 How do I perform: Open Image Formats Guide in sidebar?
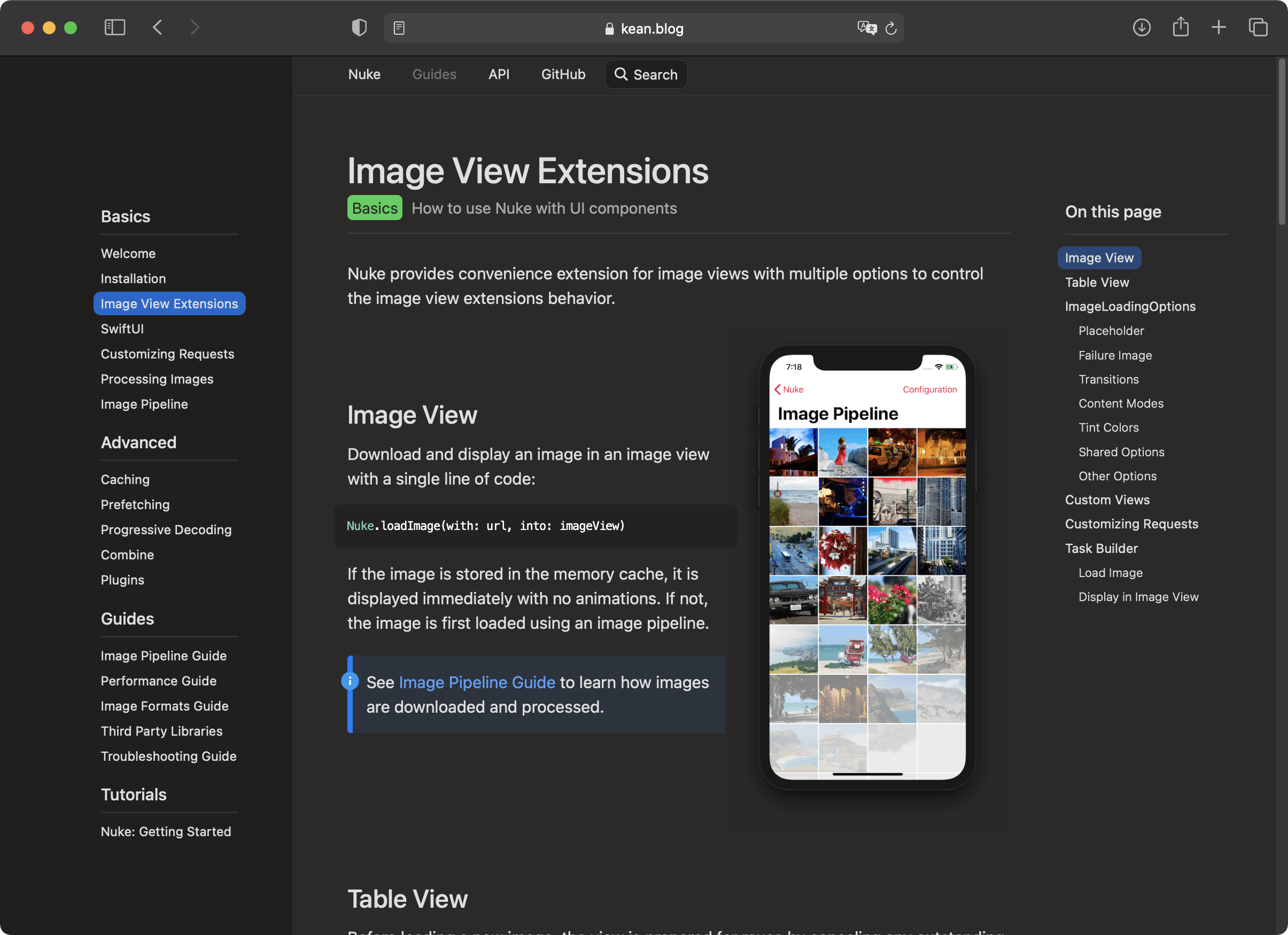click(x=165, y=706)
